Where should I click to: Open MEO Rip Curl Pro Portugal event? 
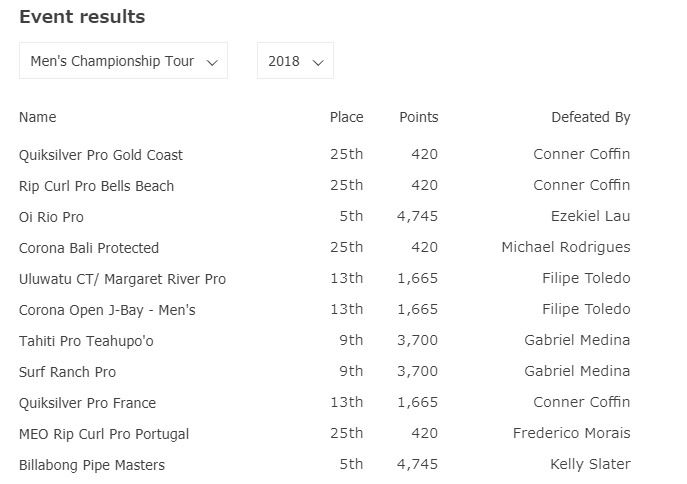pyautogui.click(x=104, y=434)
